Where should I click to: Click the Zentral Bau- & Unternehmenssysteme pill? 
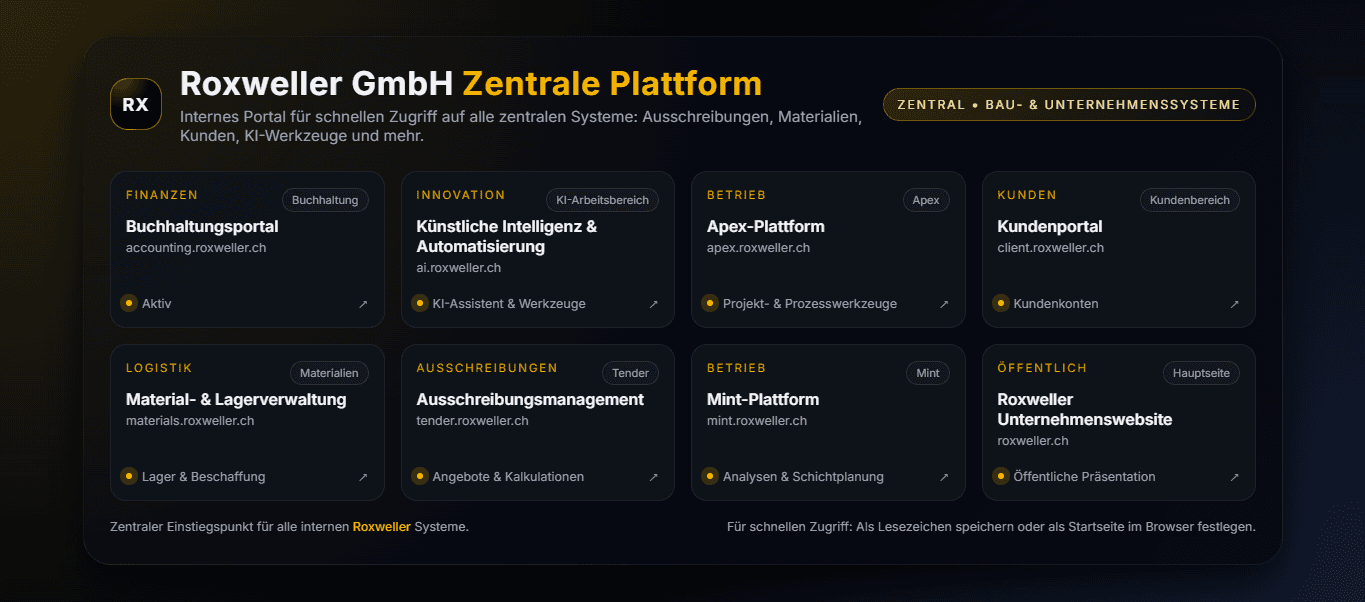coord(1068,104)
